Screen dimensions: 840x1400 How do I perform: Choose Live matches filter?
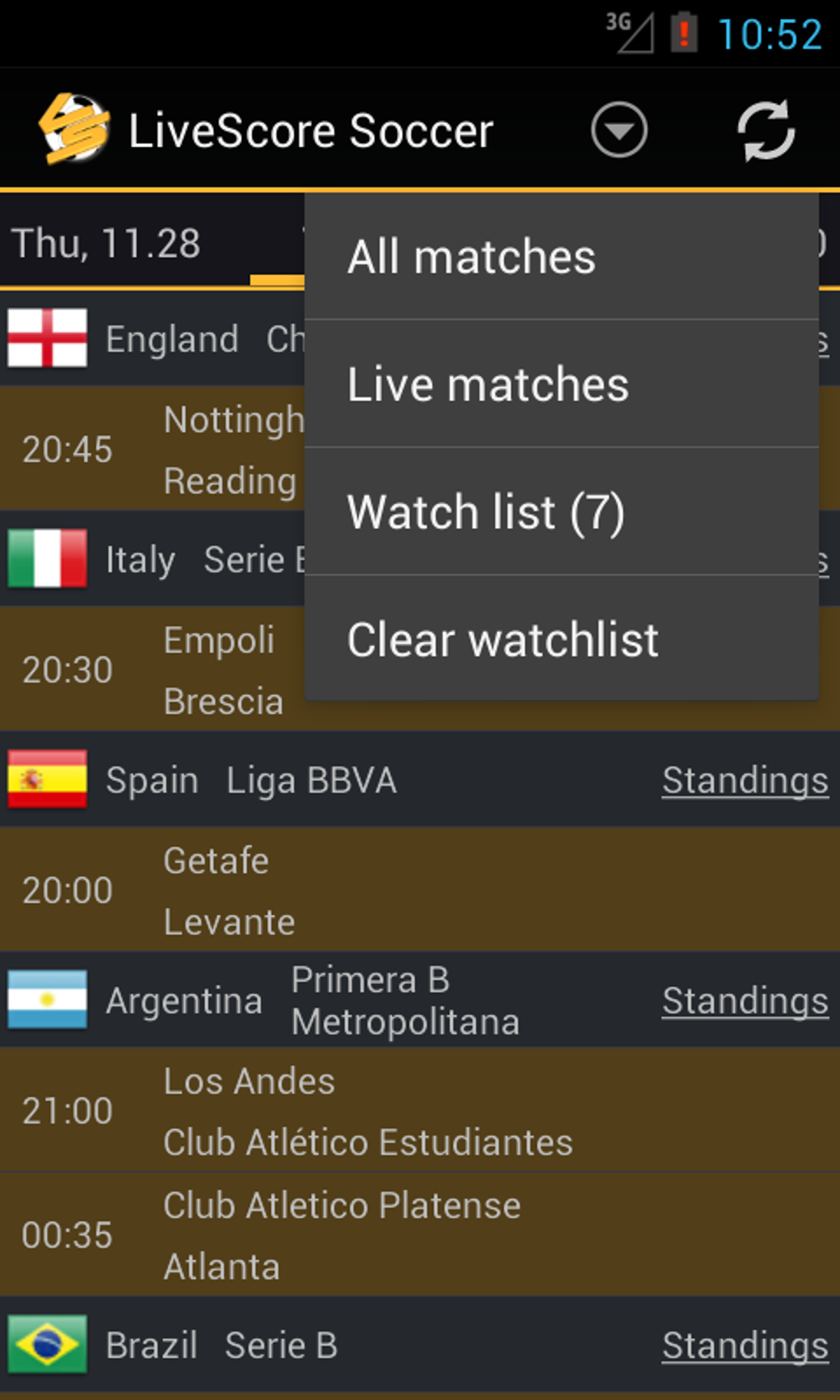[x=561, y=385]
